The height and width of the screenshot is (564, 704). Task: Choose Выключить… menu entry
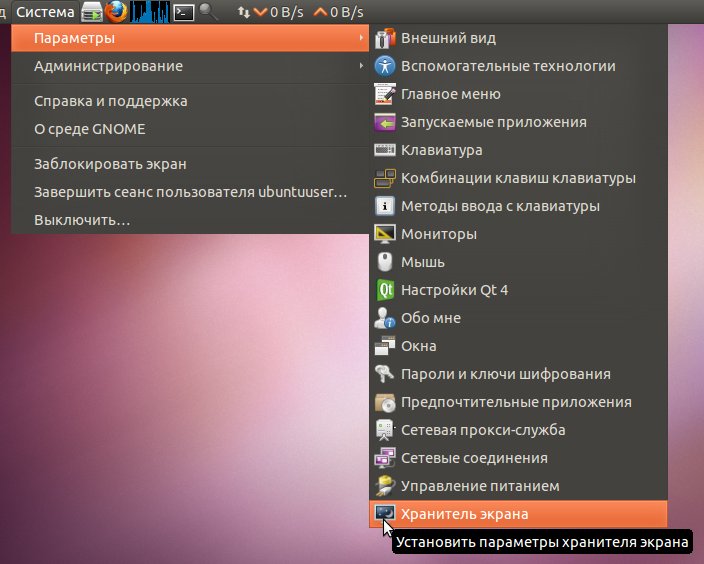[x=190, y=220]
